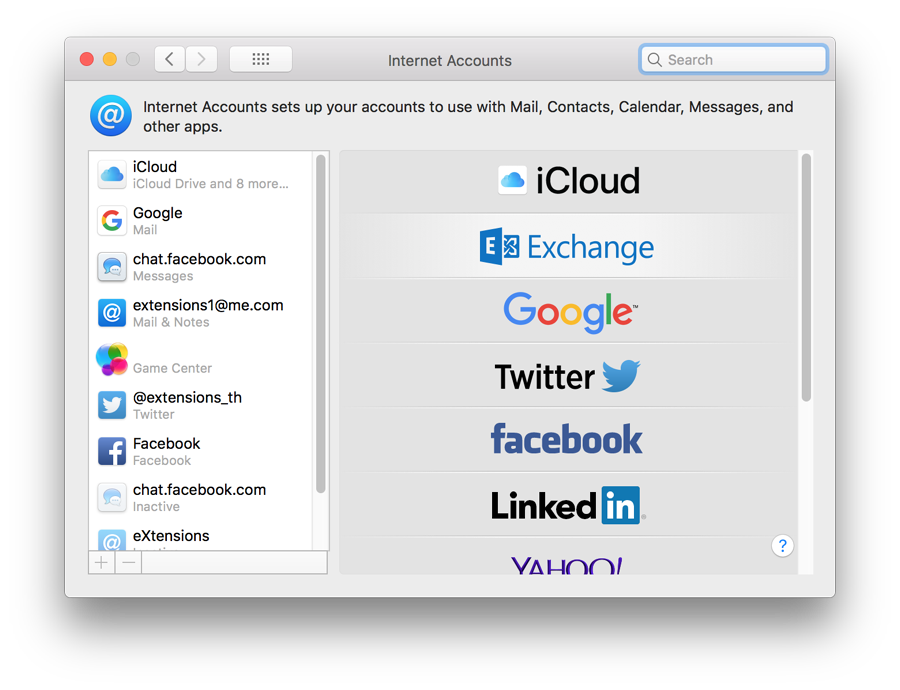The height and width of the screenshot is (690, 900).
Task: Open help with the question mark button
Action: 782,546
